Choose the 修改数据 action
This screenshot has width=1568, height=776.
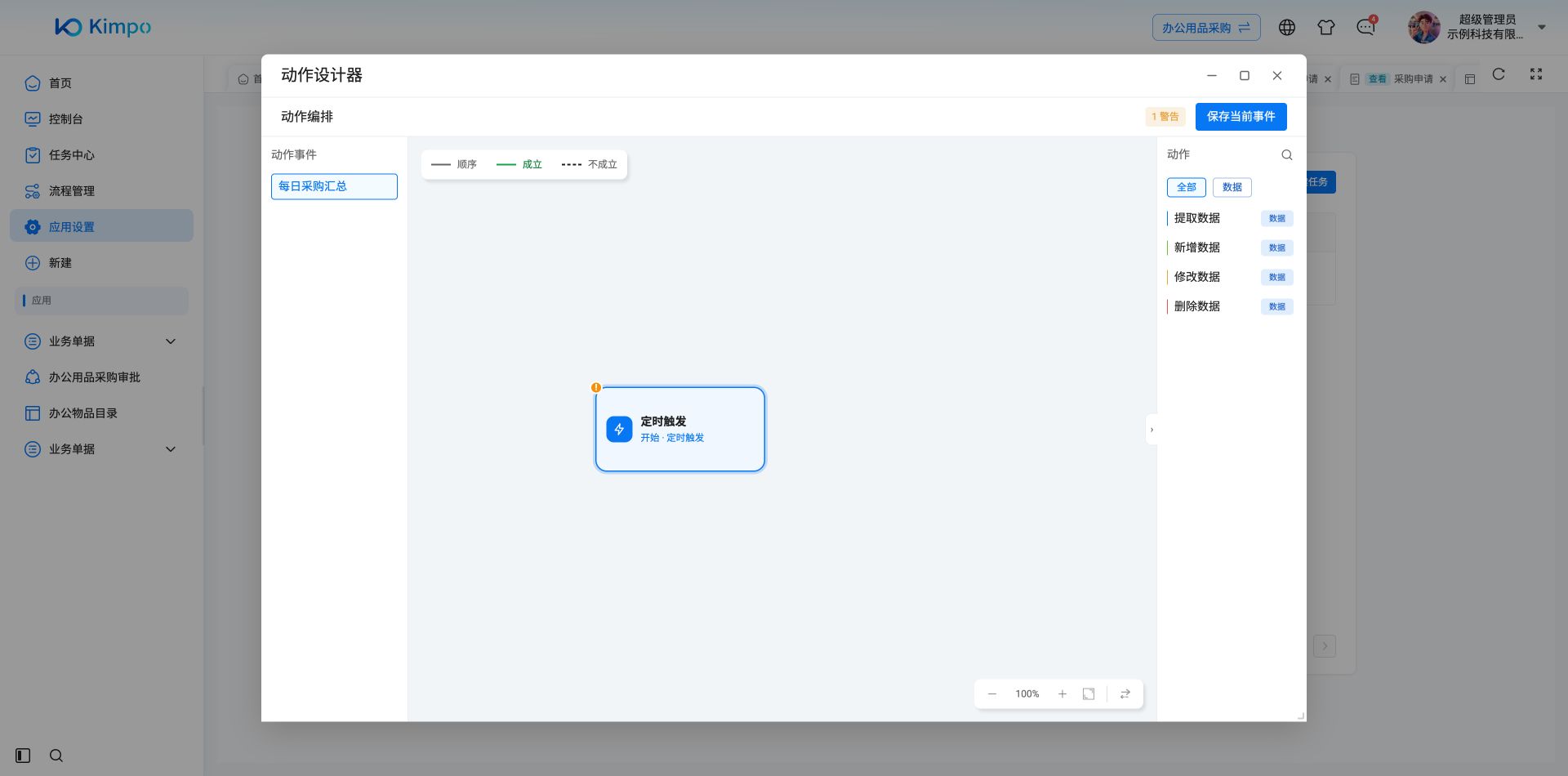coord(1230,277)
